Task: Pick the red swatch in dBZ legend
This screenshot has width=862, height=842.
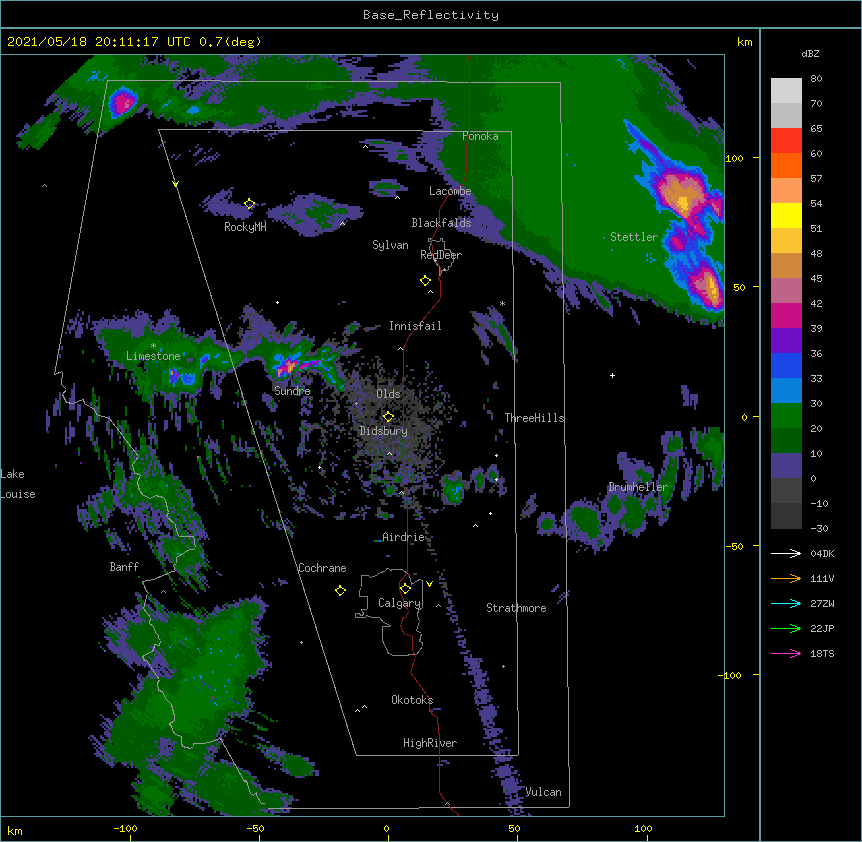Action: coord(786,141)
